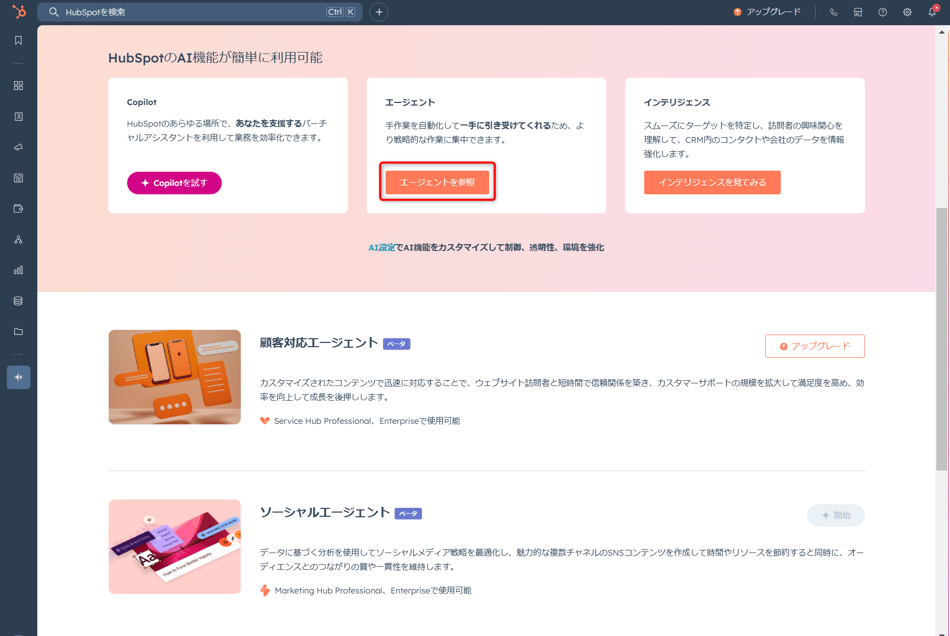
Task: Click アップグレード button for 顧客対応エージェント
Action: coord(815,346)
